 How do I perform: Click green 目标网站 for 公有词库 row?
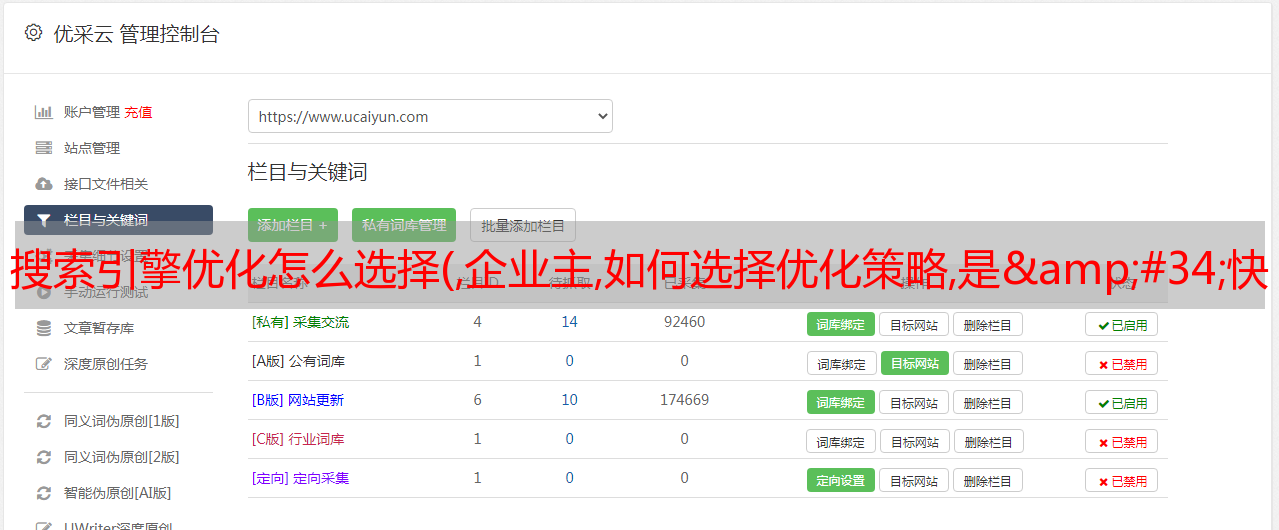tap(915, 363)
